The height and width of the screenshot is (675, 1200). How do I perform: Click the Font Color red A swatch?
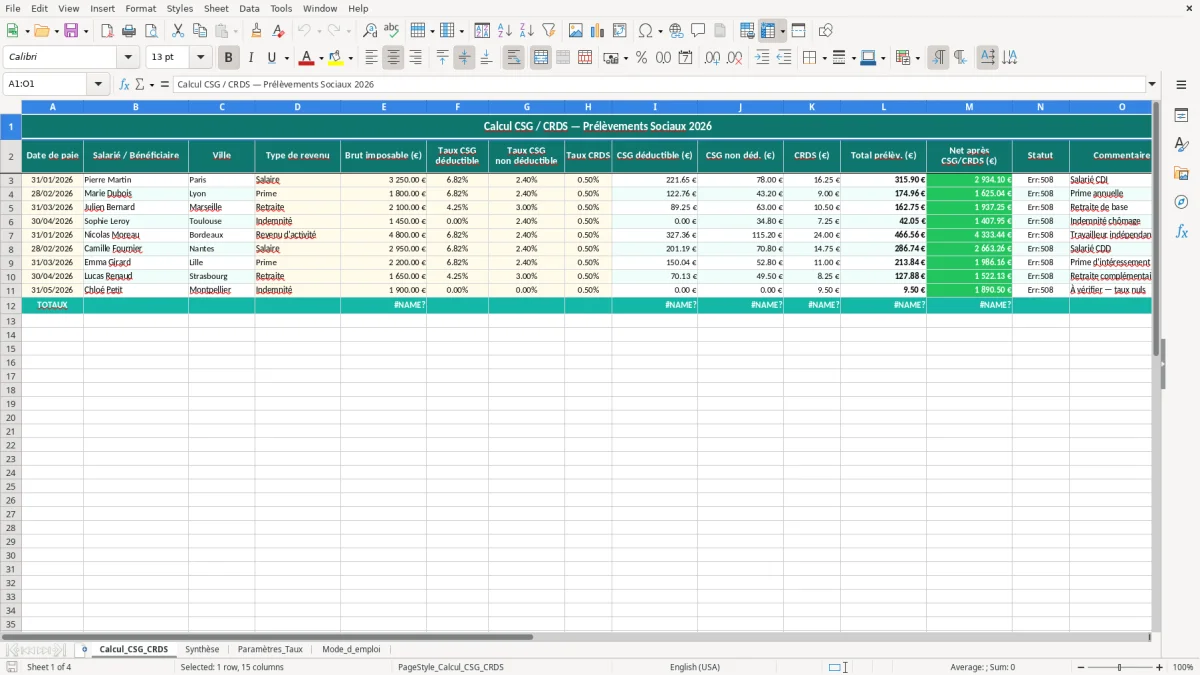pos(307,58)
